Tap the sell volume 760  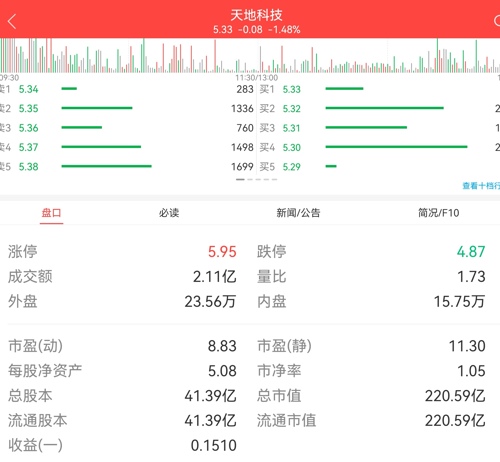tap(245, 128)
